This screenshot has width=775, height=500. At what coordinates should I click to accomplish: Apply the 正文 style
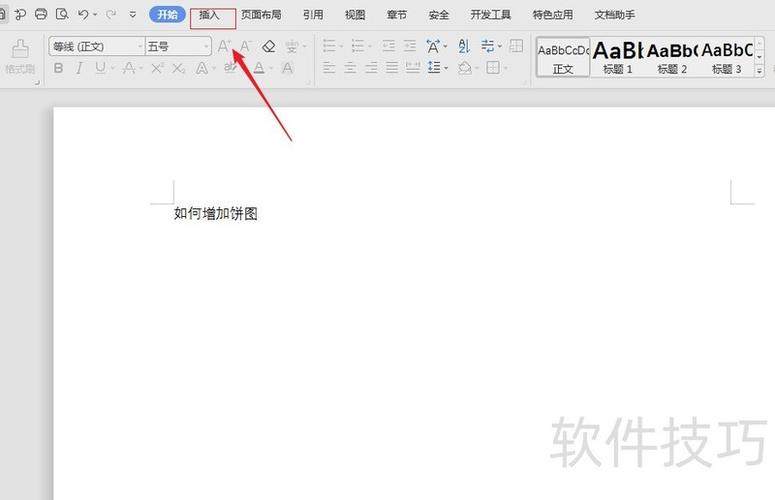[x=563, y=57]
